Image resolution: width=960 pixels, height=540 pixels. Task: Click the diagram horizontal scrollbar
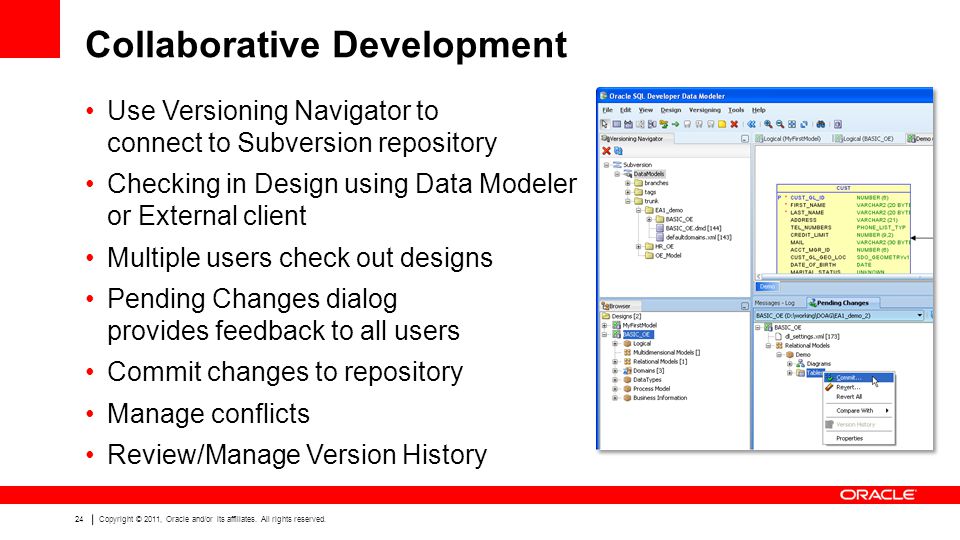844,277
